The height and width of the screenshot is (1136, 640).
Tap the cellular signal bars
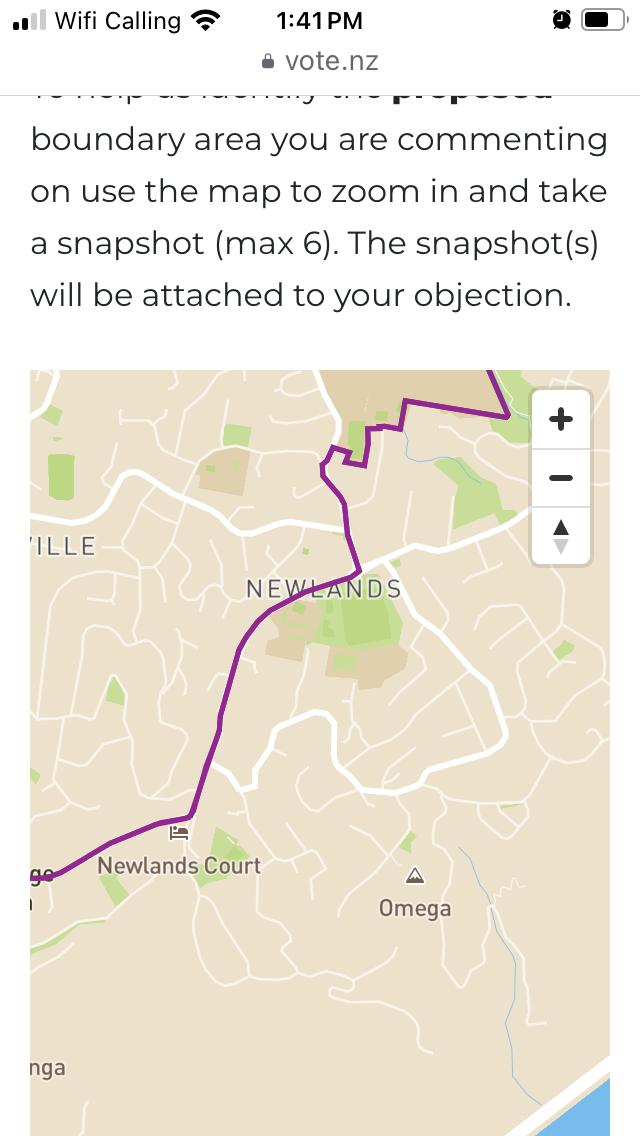[x=29, y=21]
